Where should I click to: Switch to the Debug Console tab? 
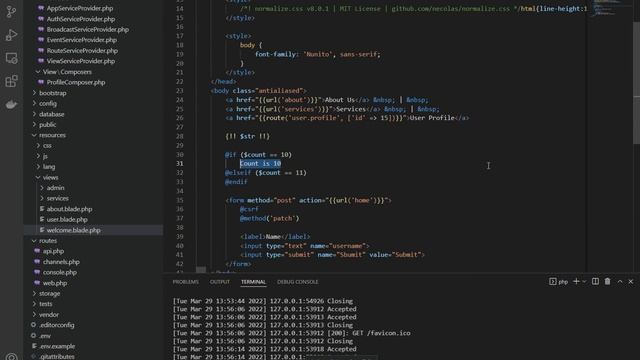coord(298,282)
